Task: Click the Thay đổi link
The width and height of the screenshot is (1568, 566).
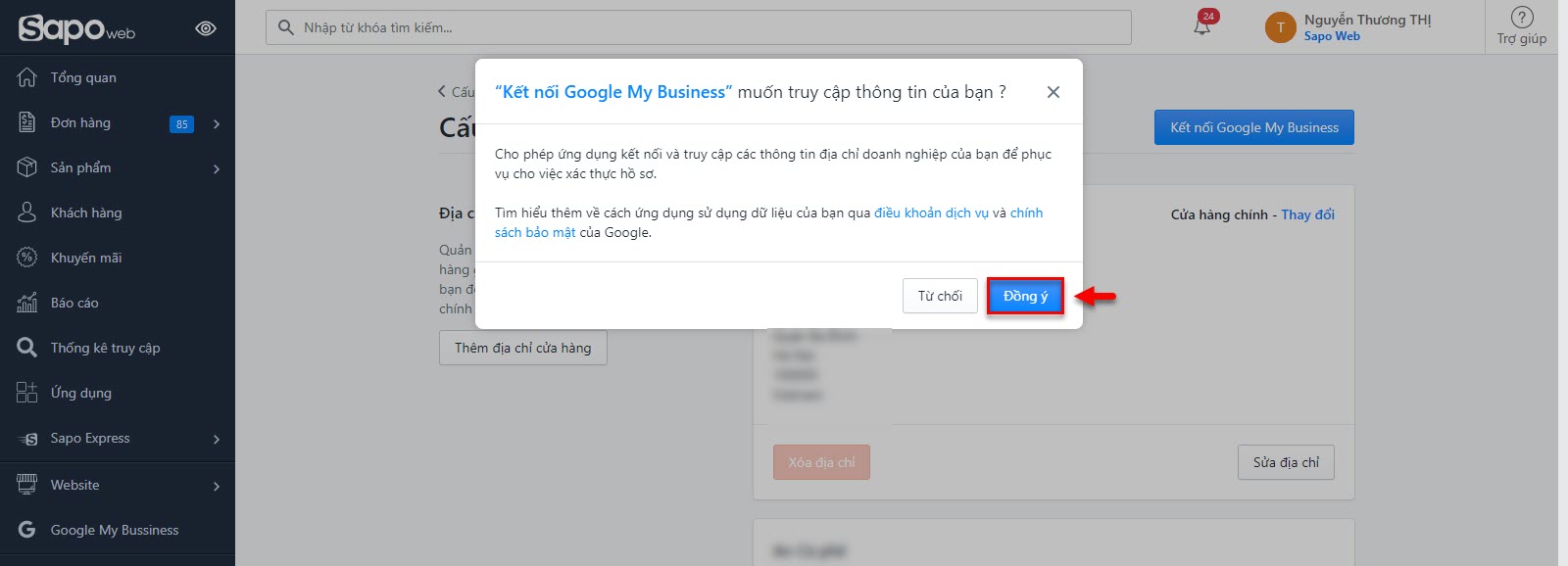Action: point(1308,214)
